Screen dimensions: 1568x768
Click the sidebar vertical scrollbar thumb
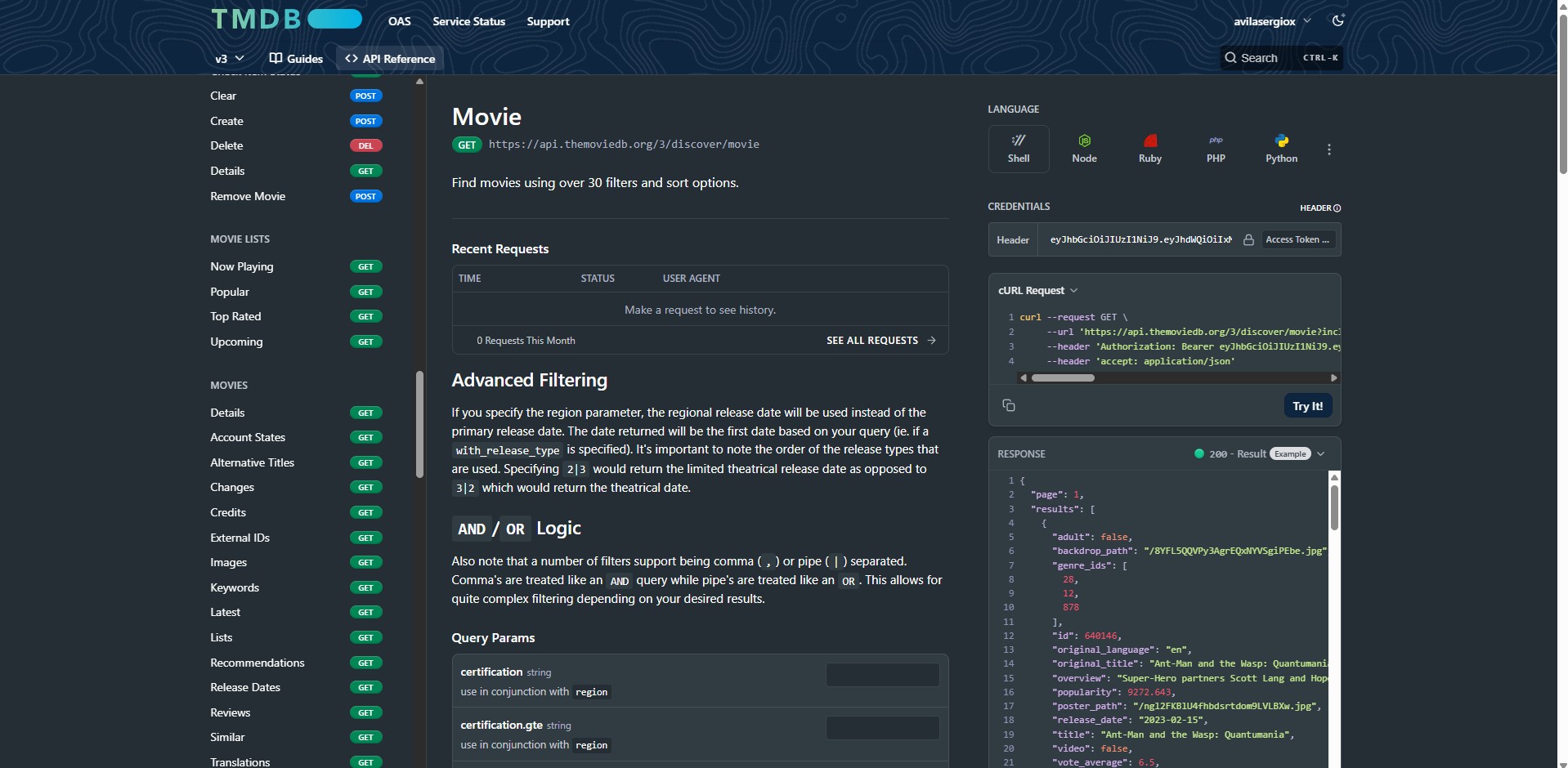click(x=419, y=424)
